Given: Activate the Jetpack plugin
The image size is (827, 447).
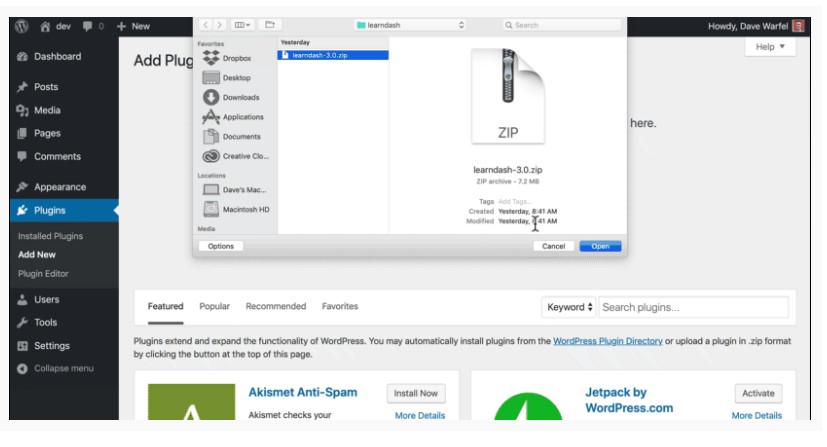Looking at the screenshot, I should (x=758, y=393).
